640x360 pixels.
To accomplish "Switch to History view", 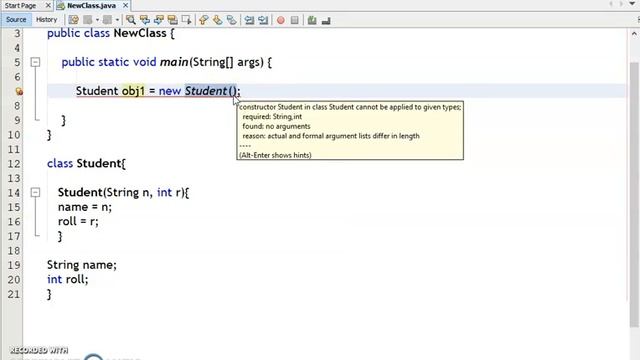I will (x=46, y=20).
